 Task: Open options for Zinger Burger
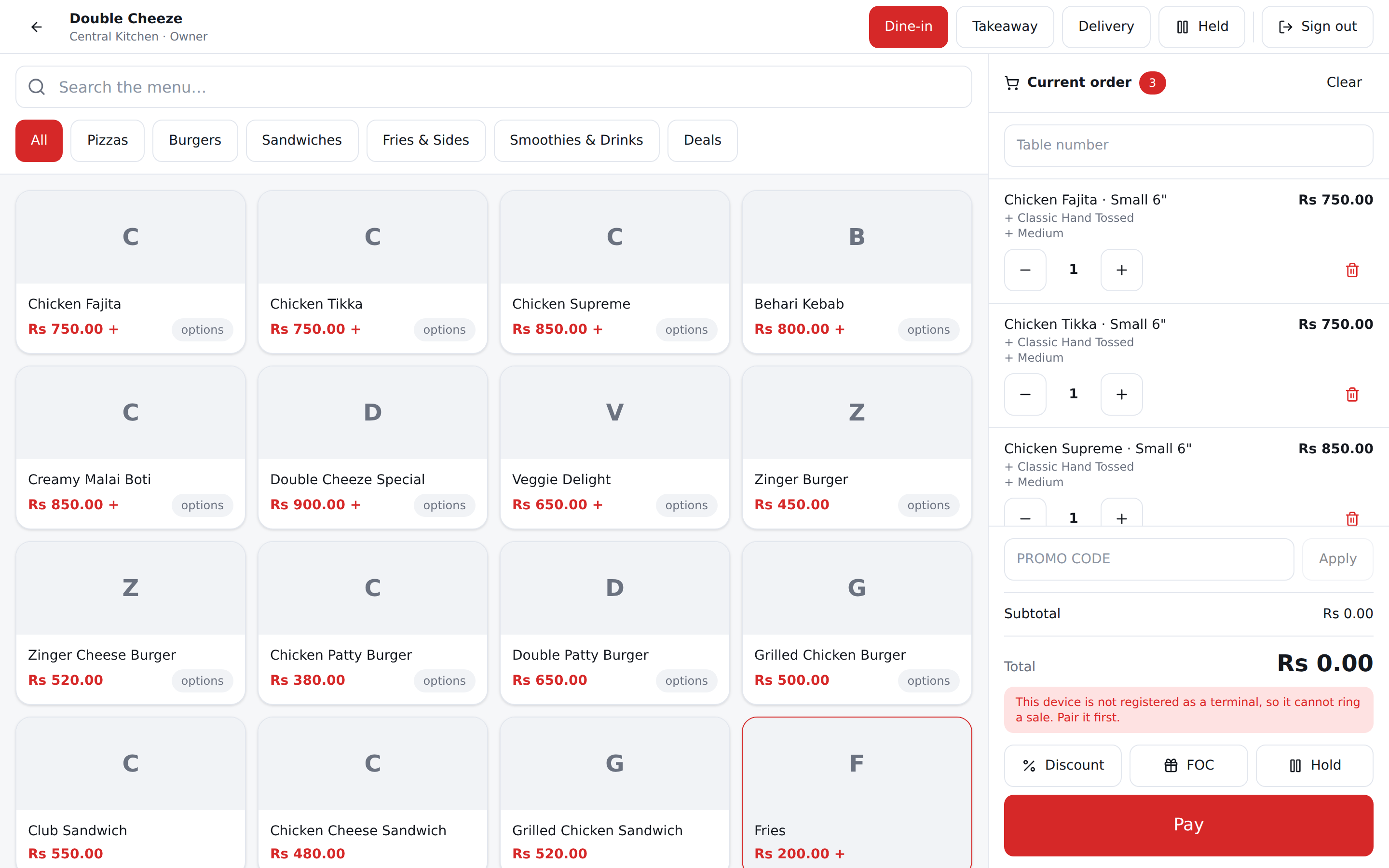tap(928, 505)
